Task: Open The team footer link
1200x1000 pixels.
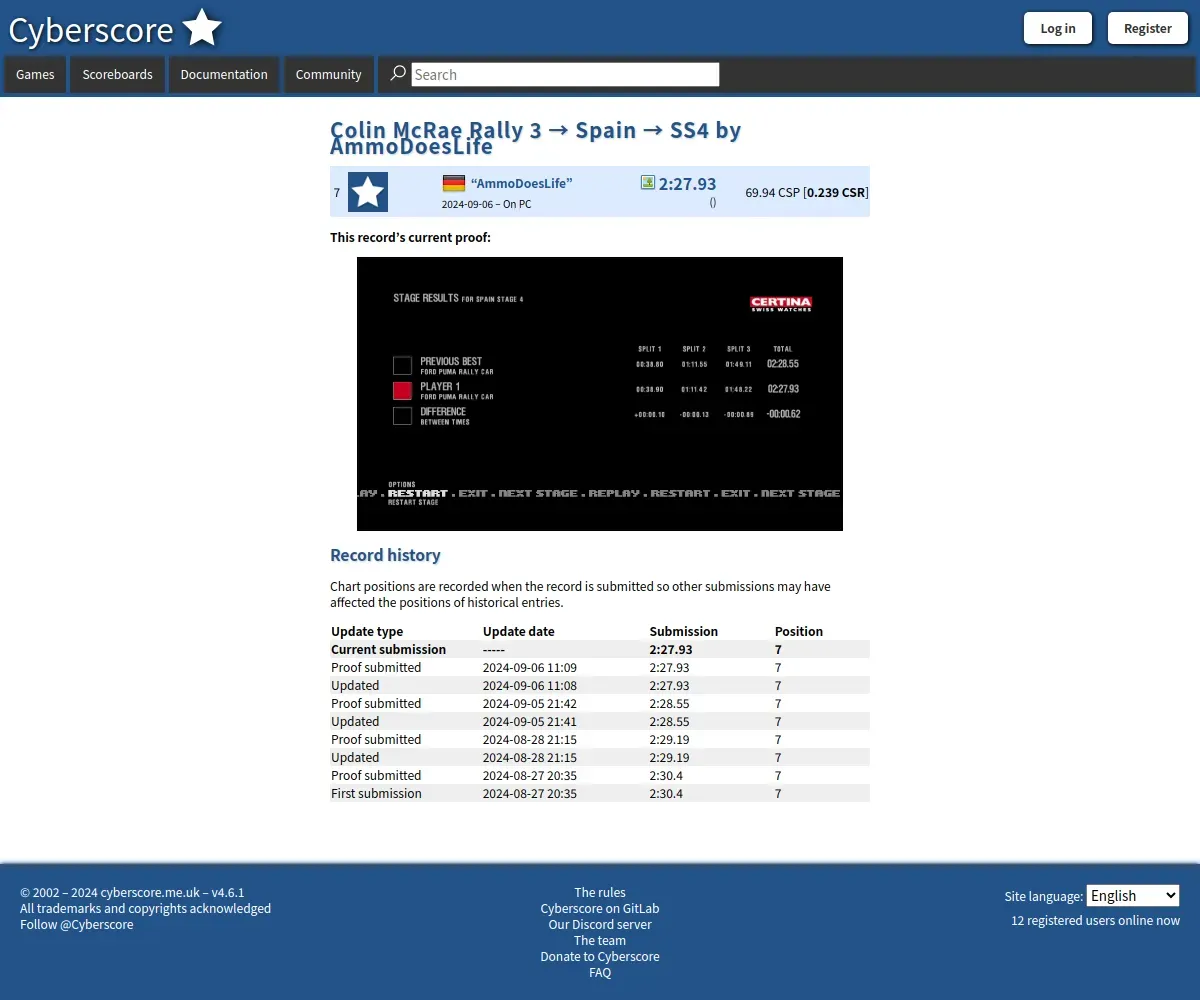Action: coord(600,940)
